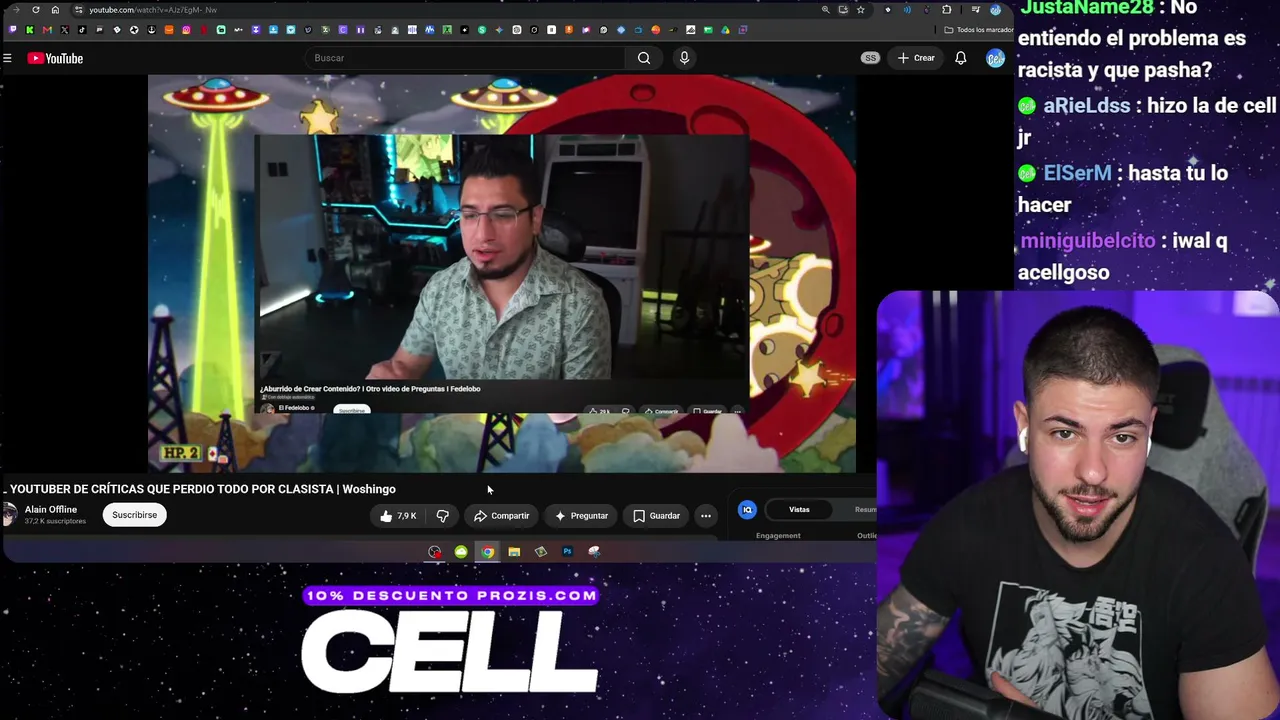Open the Alain Offline channel avatar

click(x=10, y=514)
